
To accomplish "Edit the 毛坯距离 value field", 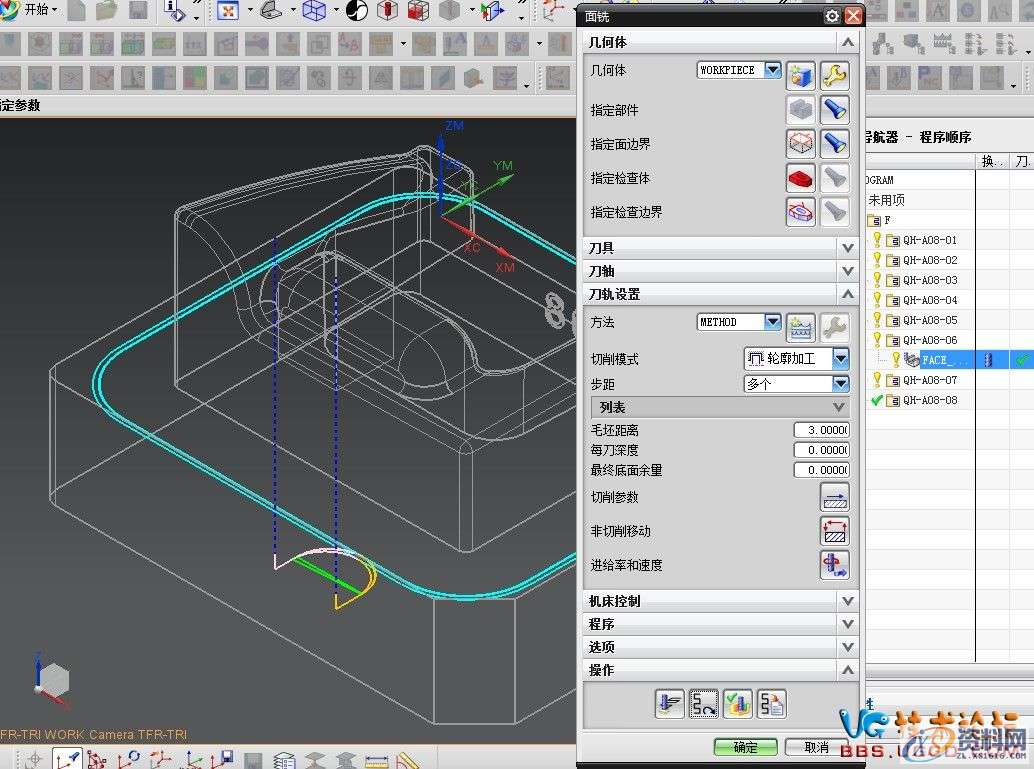I will coord(820,429).
